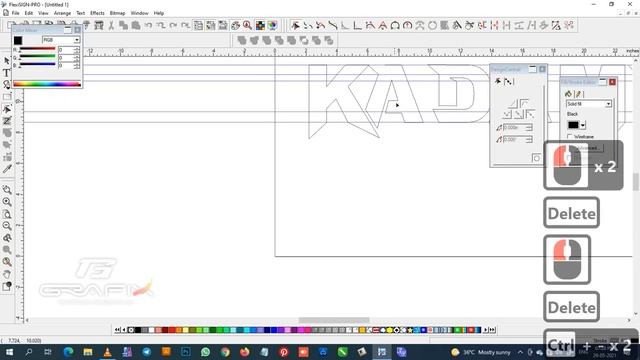Screen dimensions: 640x360
Task: Open the File menu
Action: (x=16, y=13)
